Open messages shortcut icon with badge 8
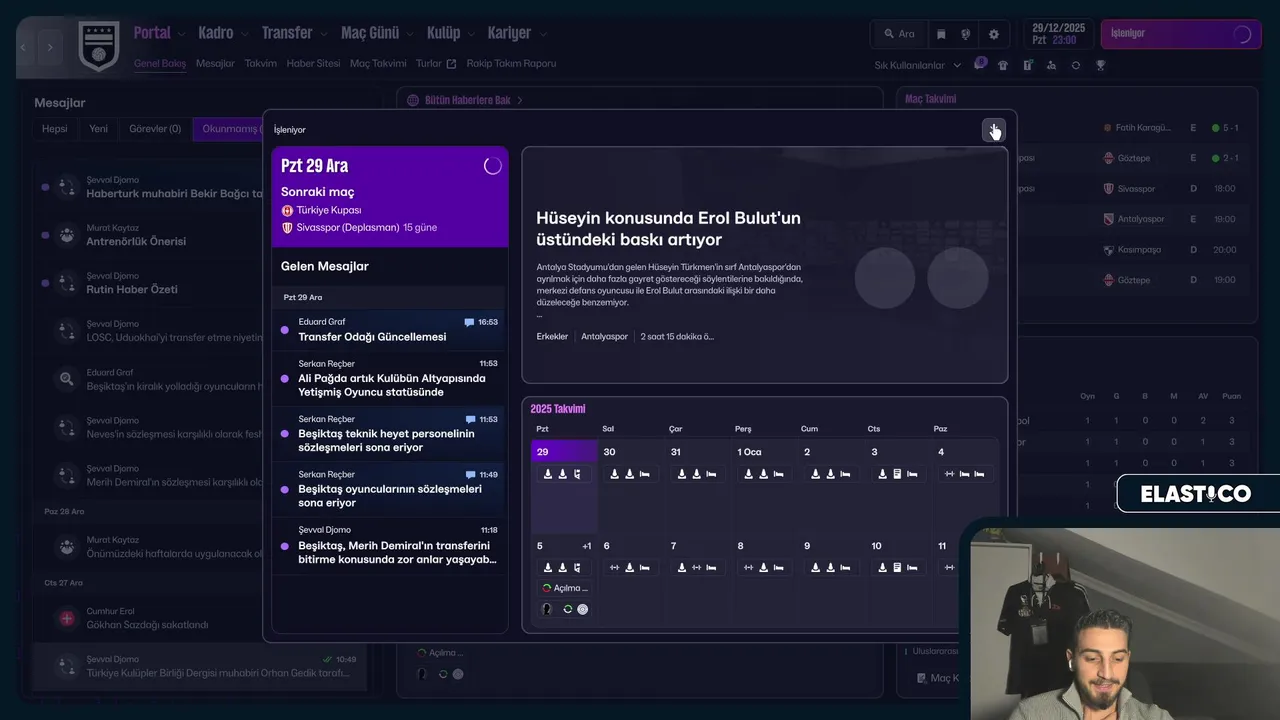Viewport: 1280px width, 720px height. [980, 65]
